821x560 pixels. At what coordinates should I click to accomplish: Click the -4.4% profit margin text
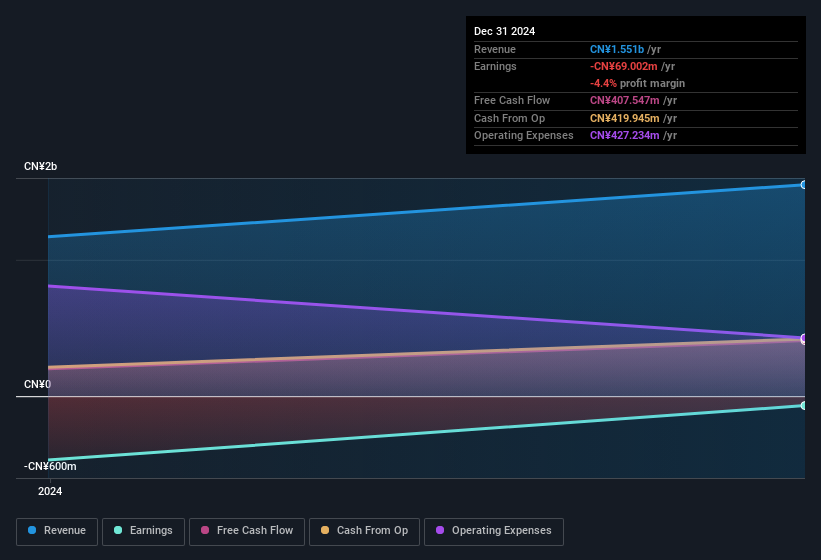pyautogui.click(x=637, y=83)
